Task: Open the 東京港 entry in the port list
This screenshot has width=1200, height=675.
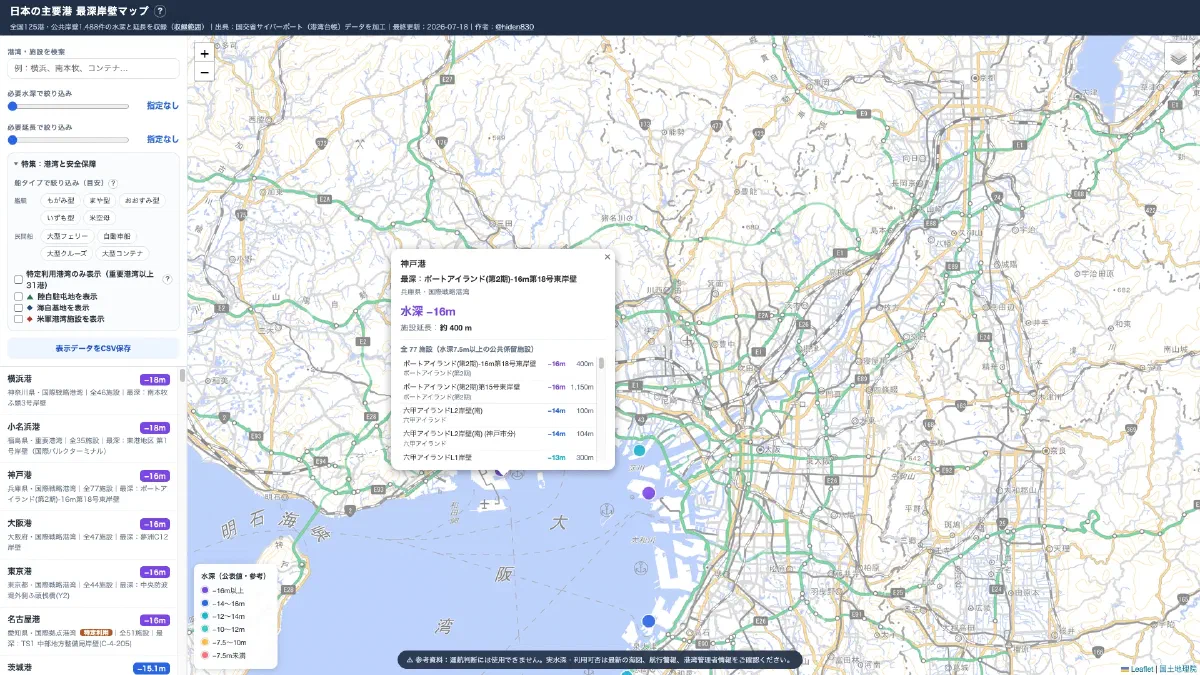Action: click(x=90, y=583)
